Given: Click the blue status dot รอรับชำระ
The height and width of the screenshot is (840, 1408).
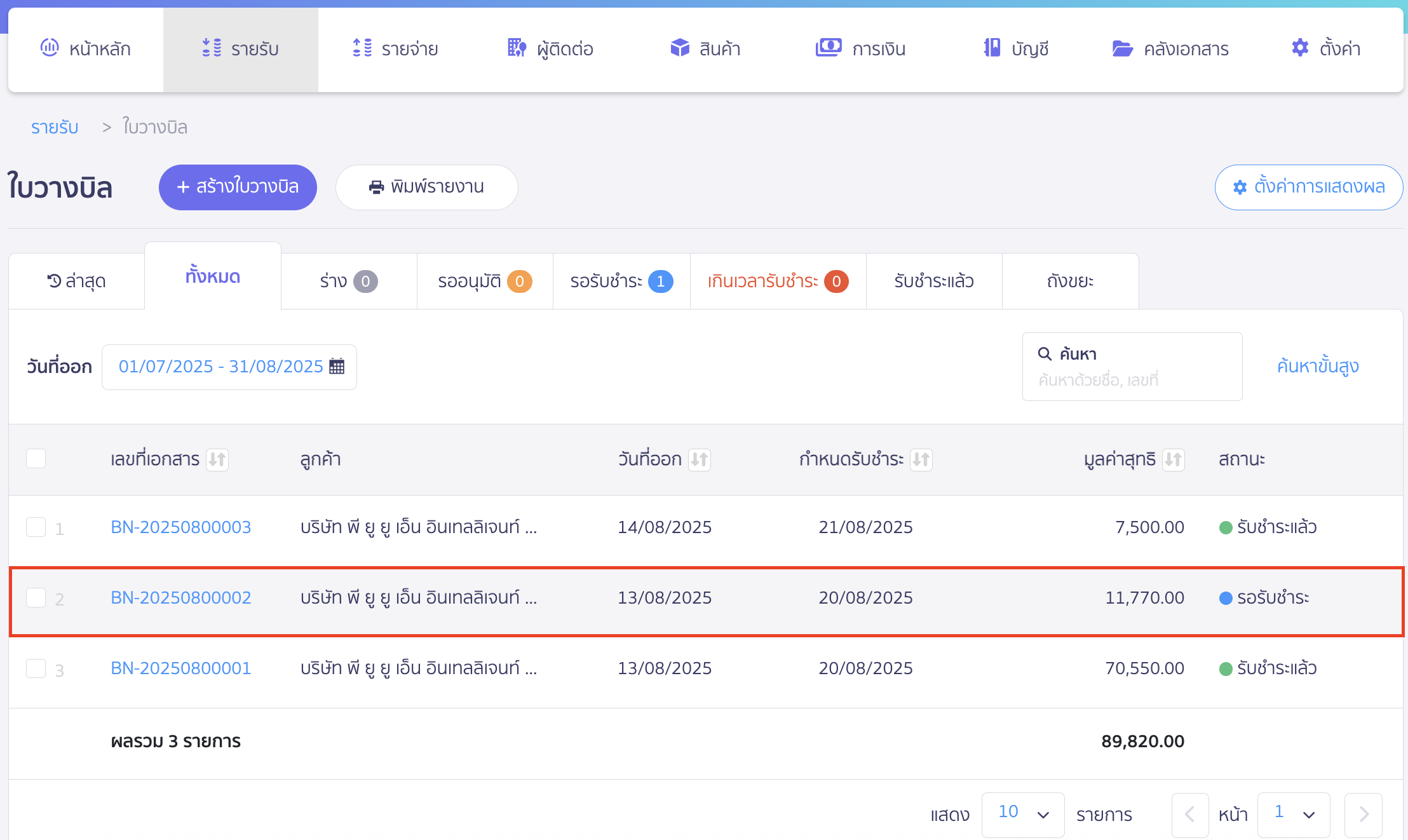Looking at the screenshot, I should click(1226, 599).
